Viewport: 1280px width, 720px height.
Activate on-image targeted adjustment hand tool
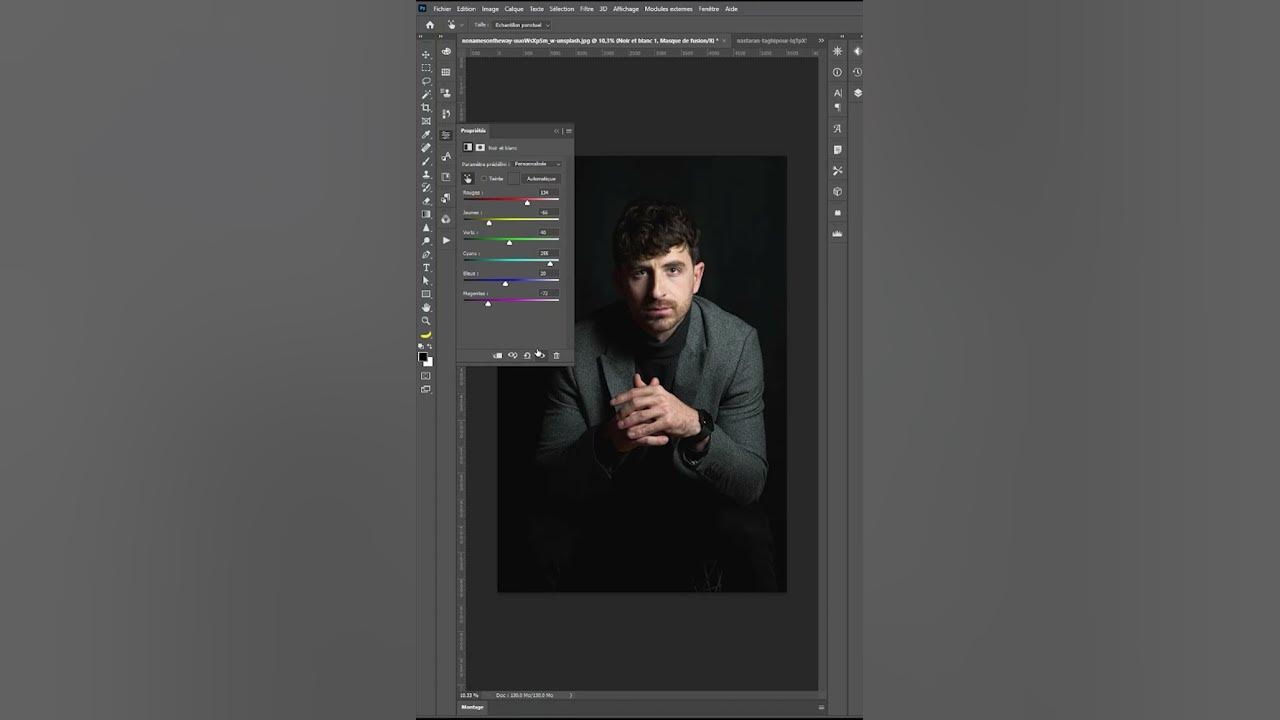467,178
